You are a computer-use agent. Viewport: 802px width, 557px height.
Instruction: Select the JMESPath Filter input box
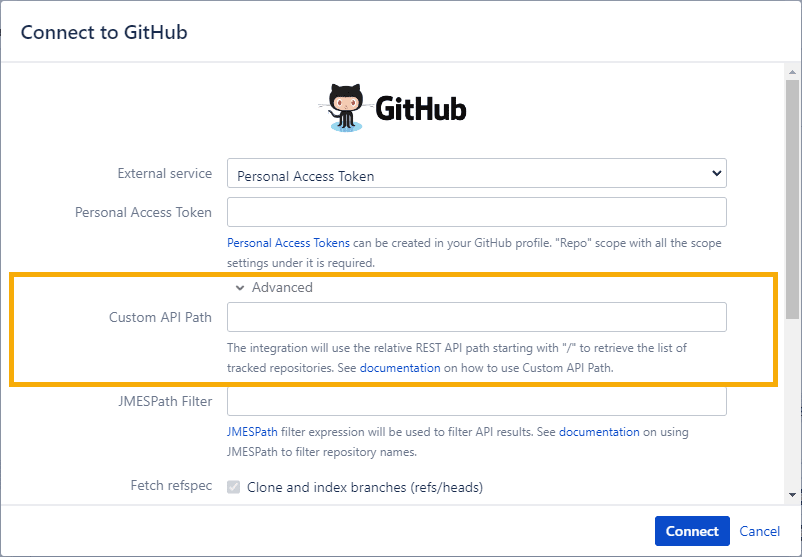(x=477, y=402)
